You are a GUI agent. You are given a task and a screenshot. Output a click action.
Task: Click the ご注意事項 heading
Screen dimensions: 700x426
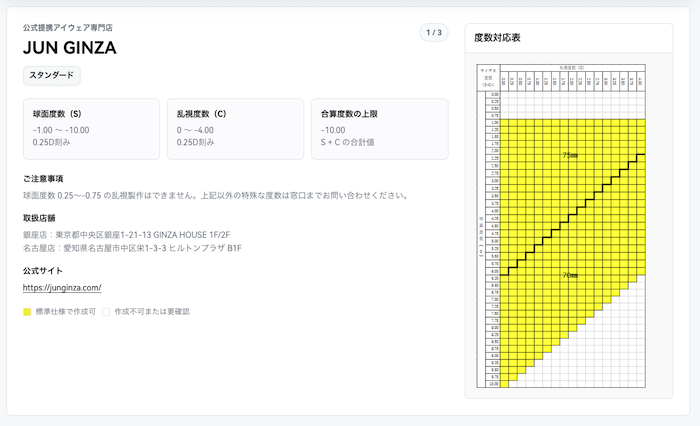click(x=43, y=179)
